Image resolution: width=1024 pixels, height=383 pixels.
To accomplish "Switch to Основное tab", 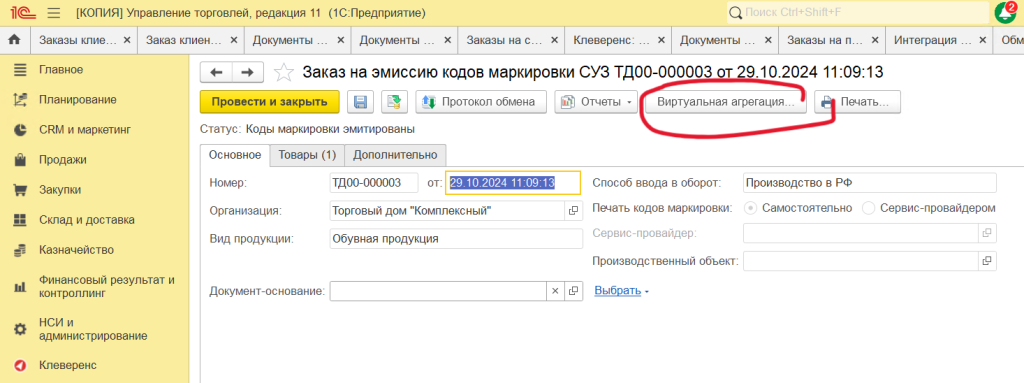I will click(235, 155).
